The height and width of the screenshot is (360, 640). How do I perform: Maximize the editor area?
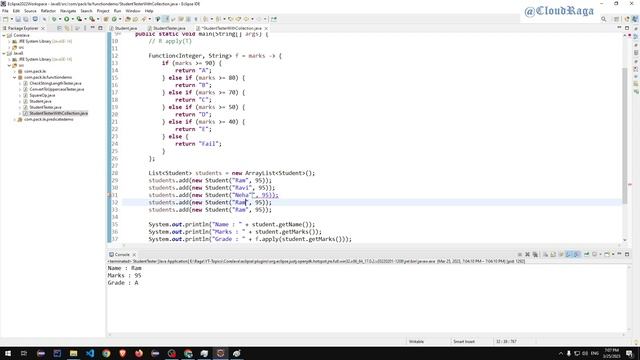(x=627, y=28)
